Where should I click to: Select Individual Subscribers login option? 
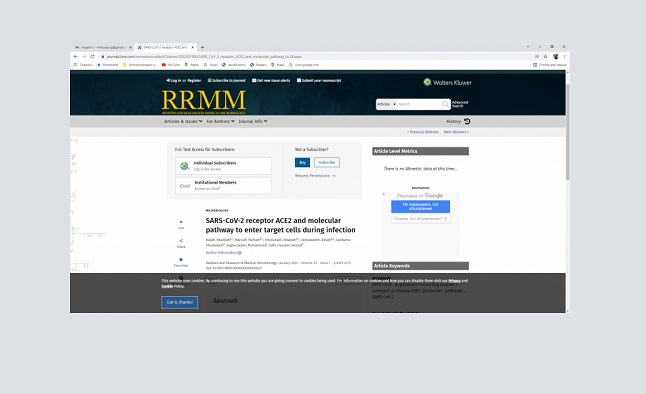click(x=223, y=166)
